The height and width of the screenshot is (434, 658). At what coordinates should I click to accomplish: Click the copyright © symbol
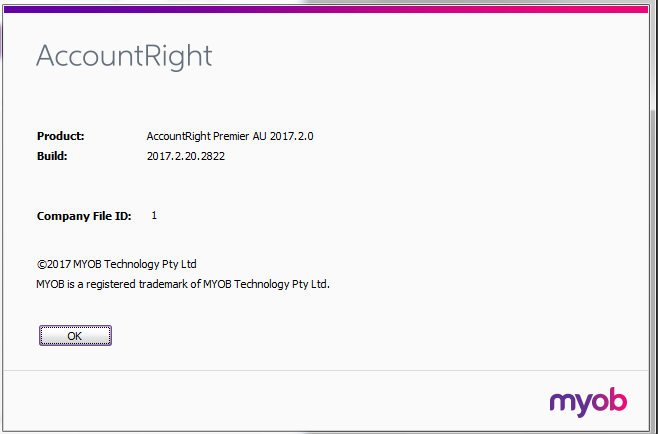coord(41,264)
